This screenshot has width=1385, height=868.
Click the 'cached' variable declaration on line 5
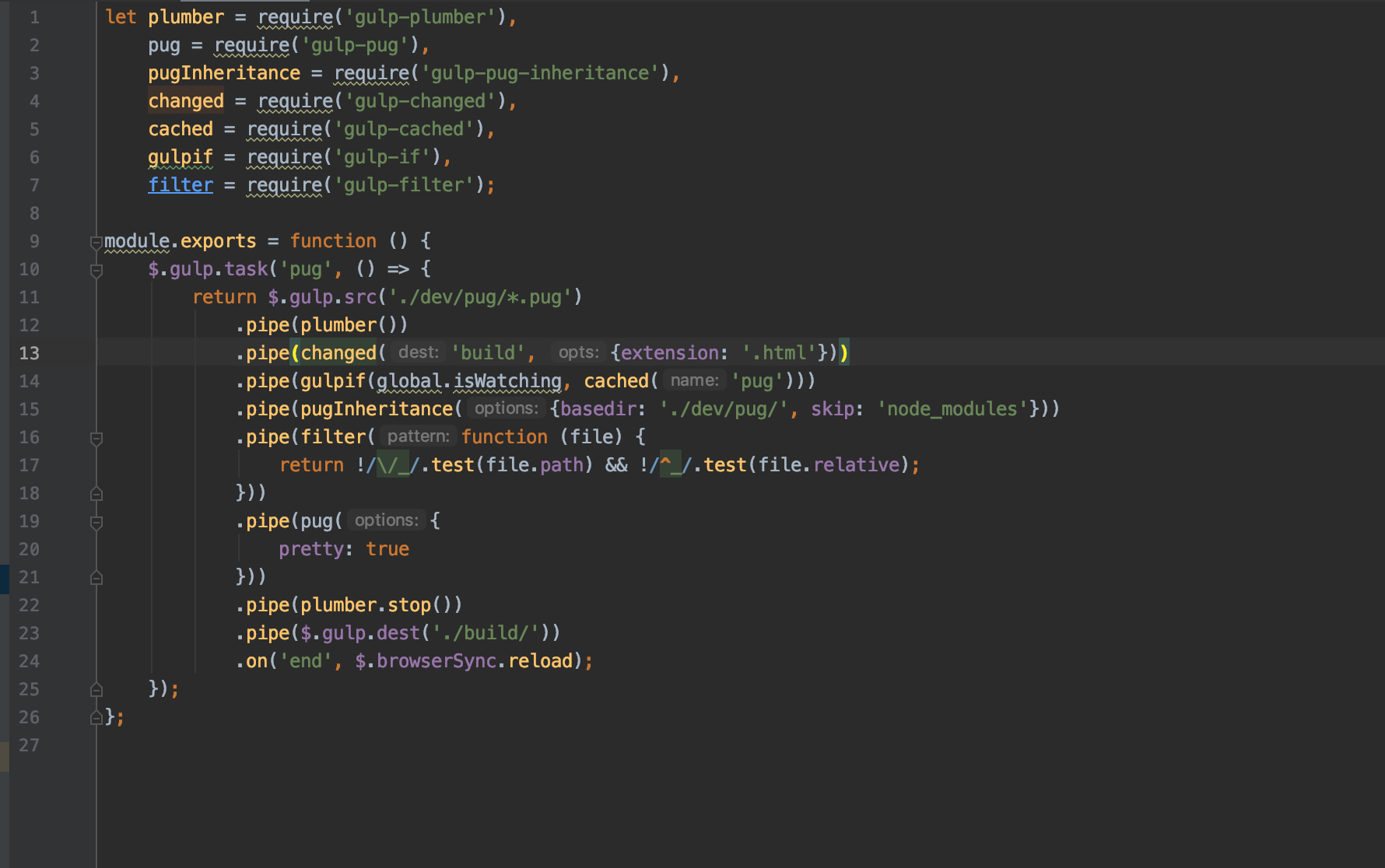point(181,129)
